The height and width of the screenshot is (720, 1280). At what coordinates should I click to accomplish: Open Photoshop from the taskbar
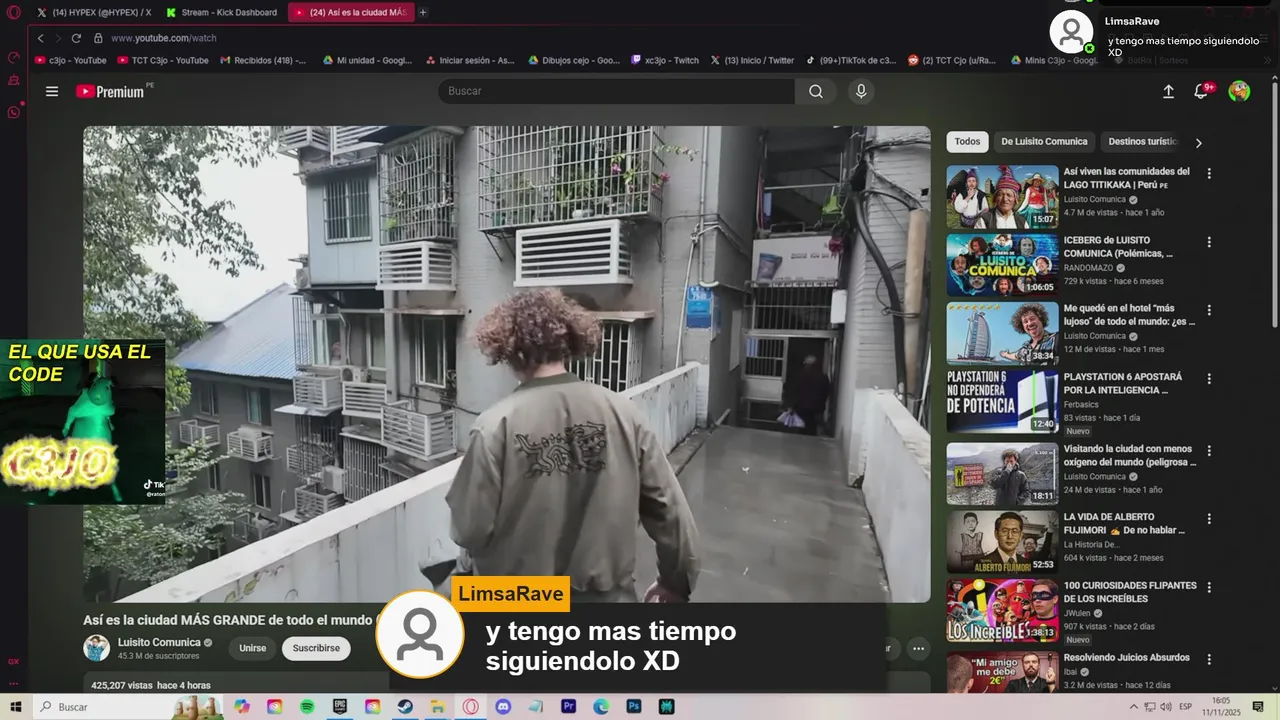click(x=633, y=707)
